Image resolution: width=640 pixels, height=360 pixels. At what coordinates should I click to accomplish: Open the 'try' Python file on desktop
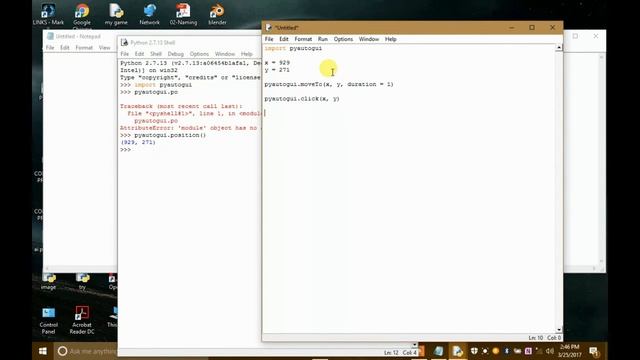[x=82, y=282]
